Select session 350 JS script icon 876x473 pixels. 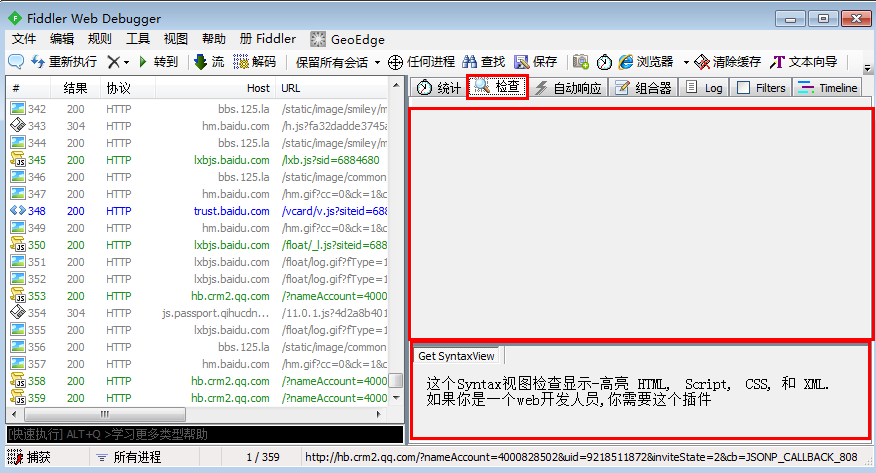click(18, 244)
